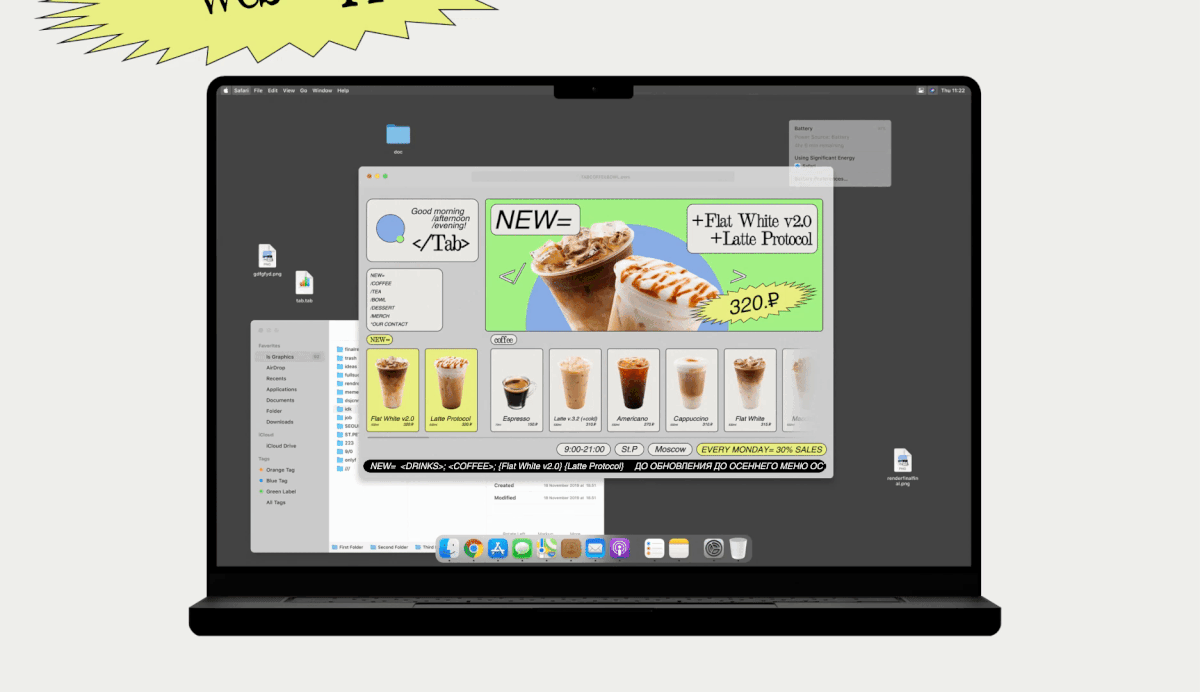This screenshot has width=1200, height=692.
Task: Select AirDrop in the Finder sidebar
Action: tap(275, 368)
